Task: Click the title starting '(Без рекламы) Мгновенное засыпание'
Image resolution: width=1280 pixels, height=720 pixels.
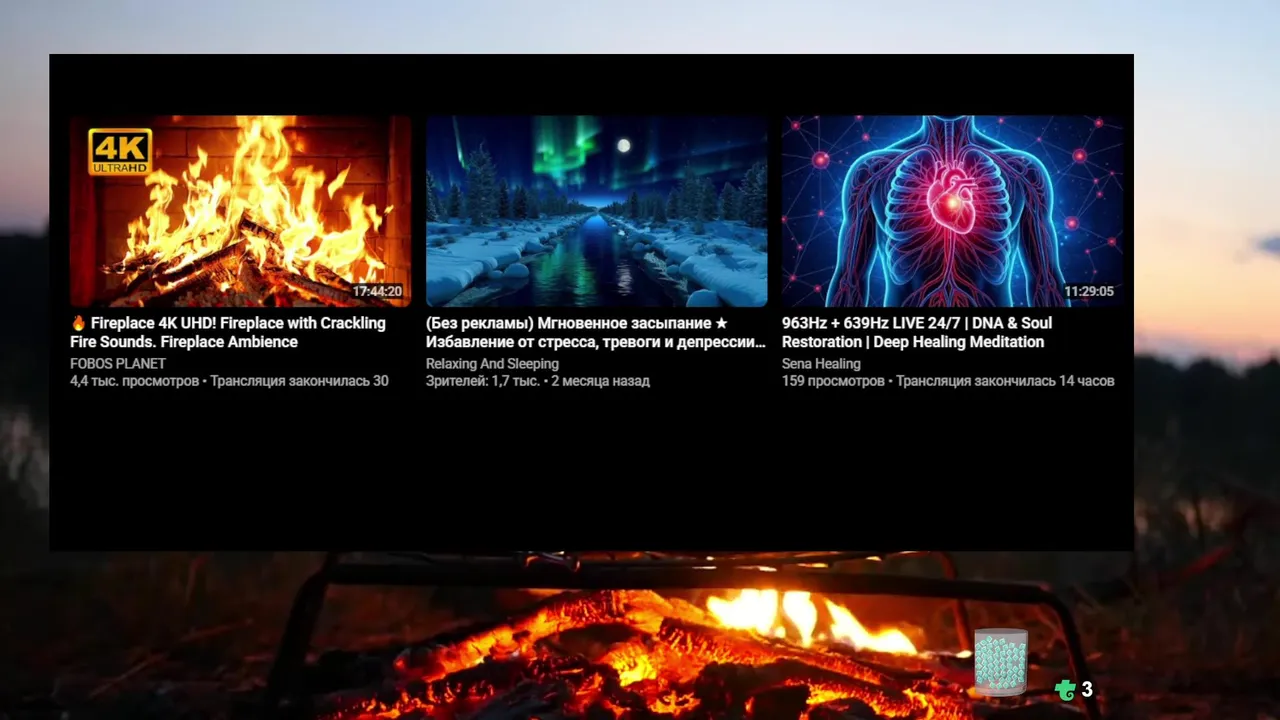Action: 596,332
